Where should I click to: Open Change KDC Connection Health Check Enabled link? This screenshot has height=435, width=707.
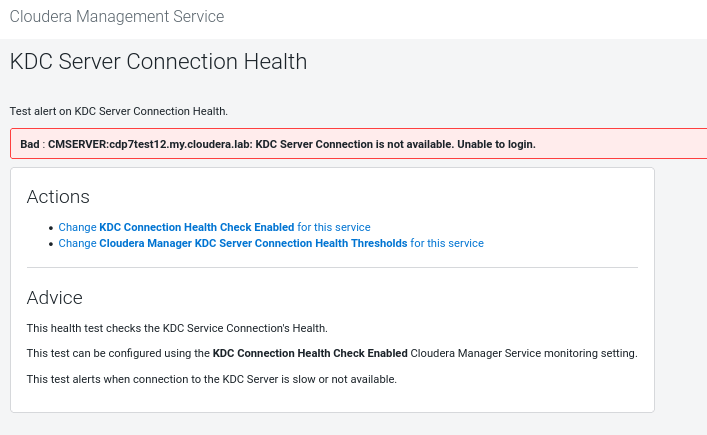(x=214, y=227)
